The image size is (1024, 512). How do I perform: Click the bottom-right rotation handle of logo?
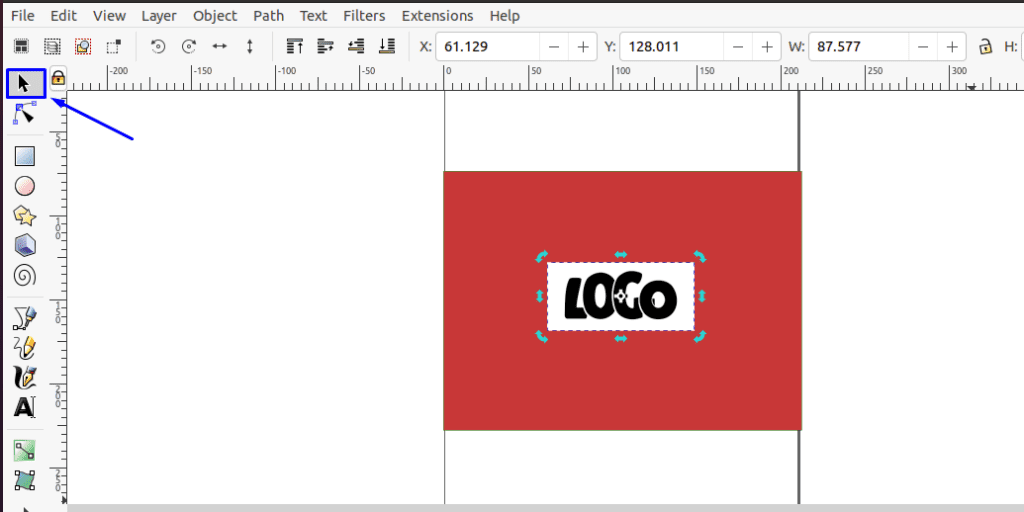[x=700, y=337]
